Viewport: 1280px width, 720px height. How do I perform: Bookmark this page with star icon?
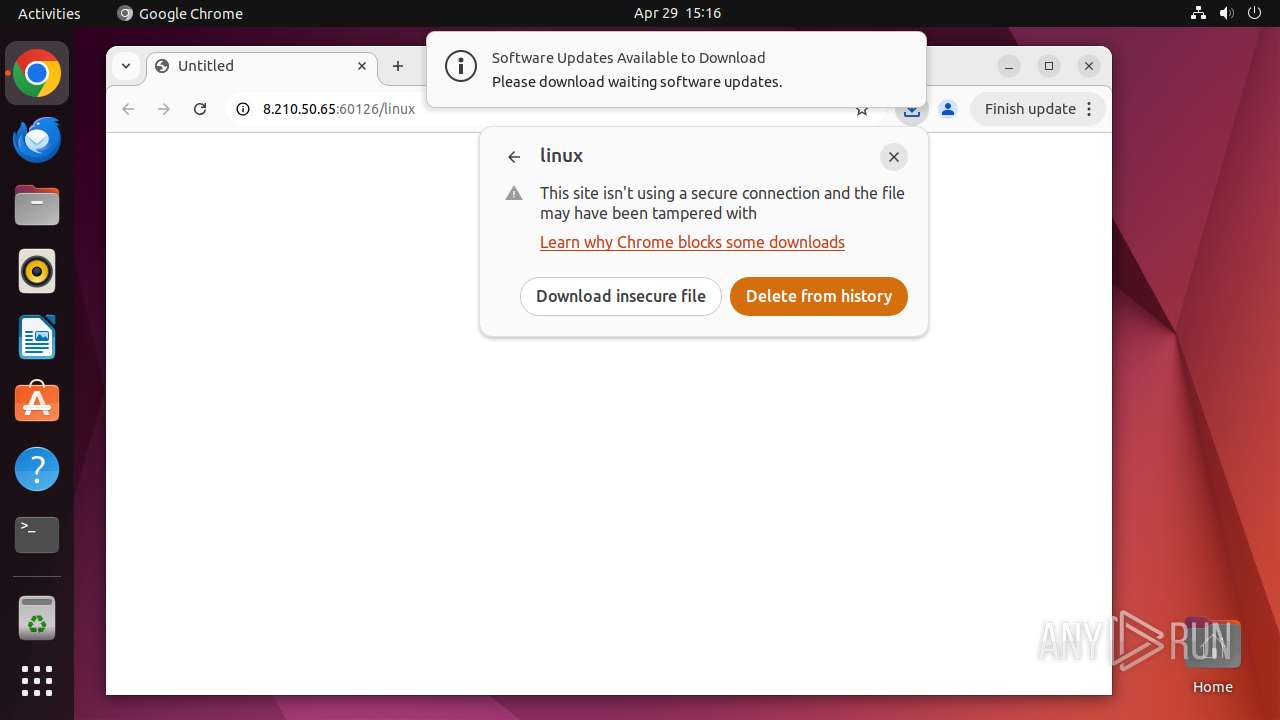pyautogui.click(x=862, y=111)
